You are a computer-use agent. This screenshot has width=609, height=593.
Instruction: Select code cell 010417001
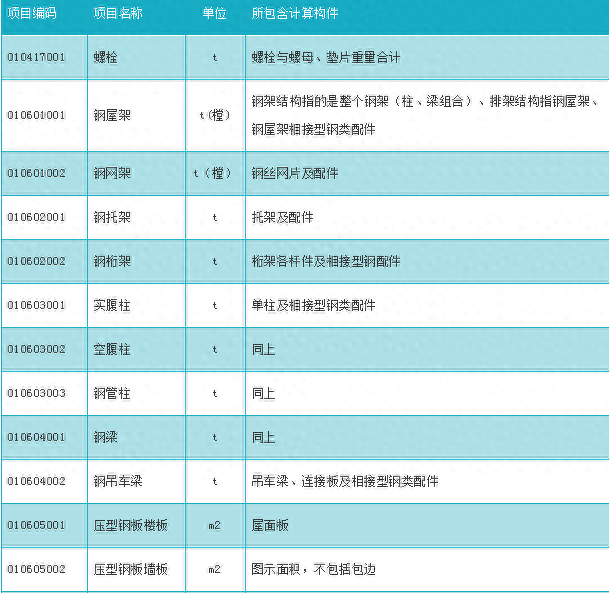(x=36, y=58)
